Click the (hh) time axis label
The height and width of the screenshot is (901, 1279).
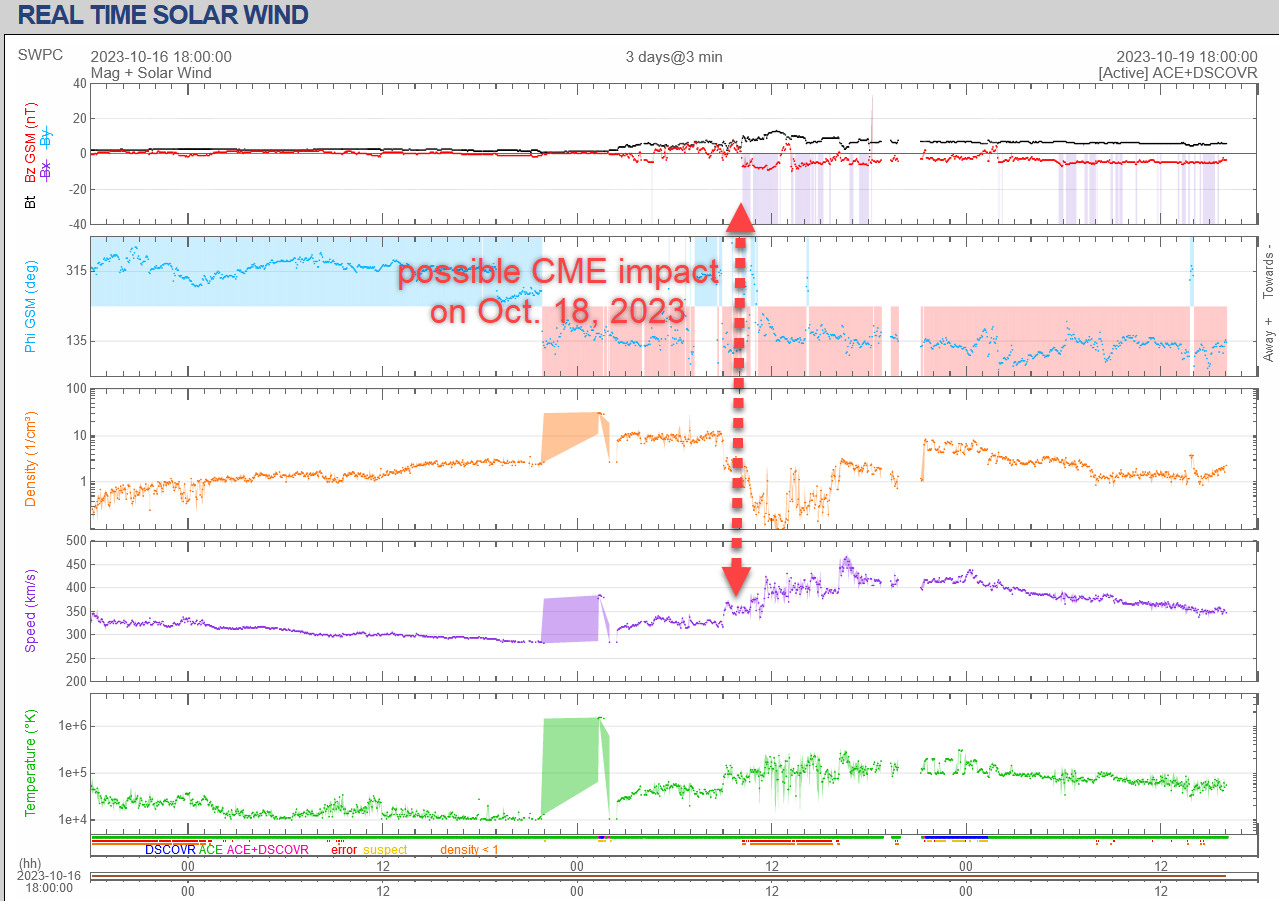pos(31,864)
